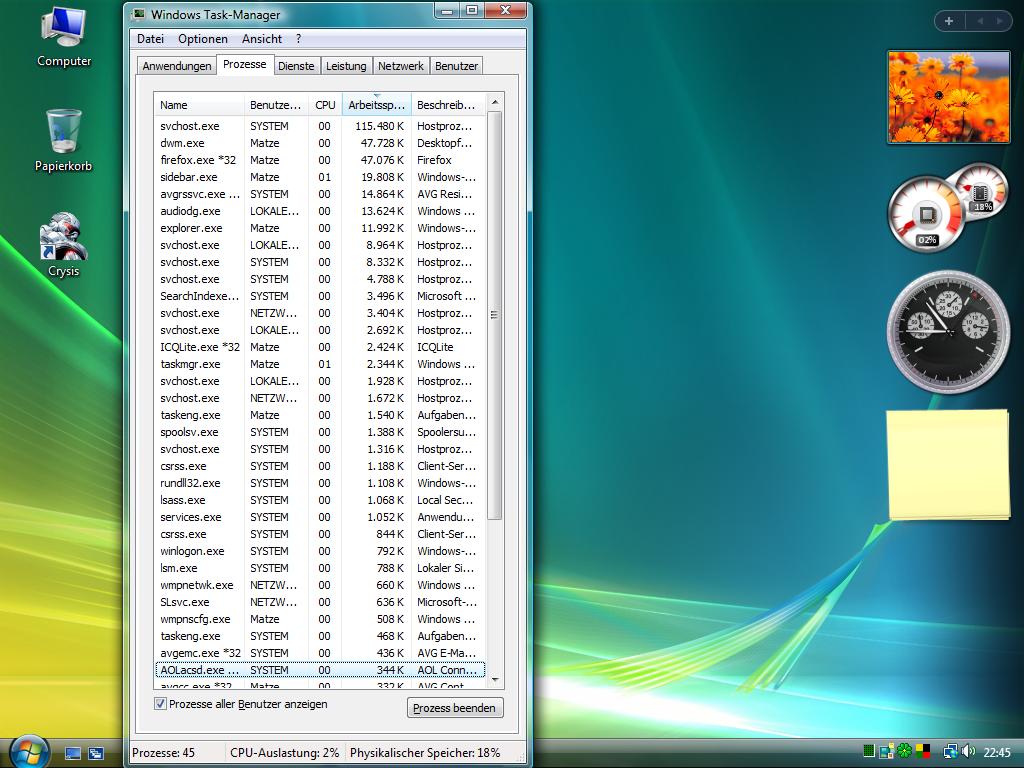Viewport: 1024px width, 768px height.
Task: Click the Task Manager tray icon
Action: [x=869, y=751]
